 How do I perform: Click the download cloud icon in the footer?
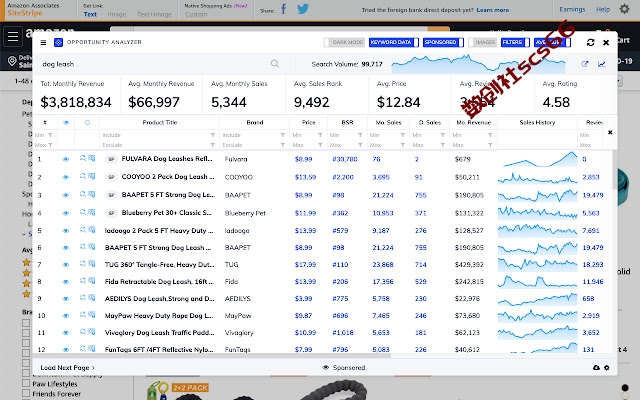click(596, 367)
